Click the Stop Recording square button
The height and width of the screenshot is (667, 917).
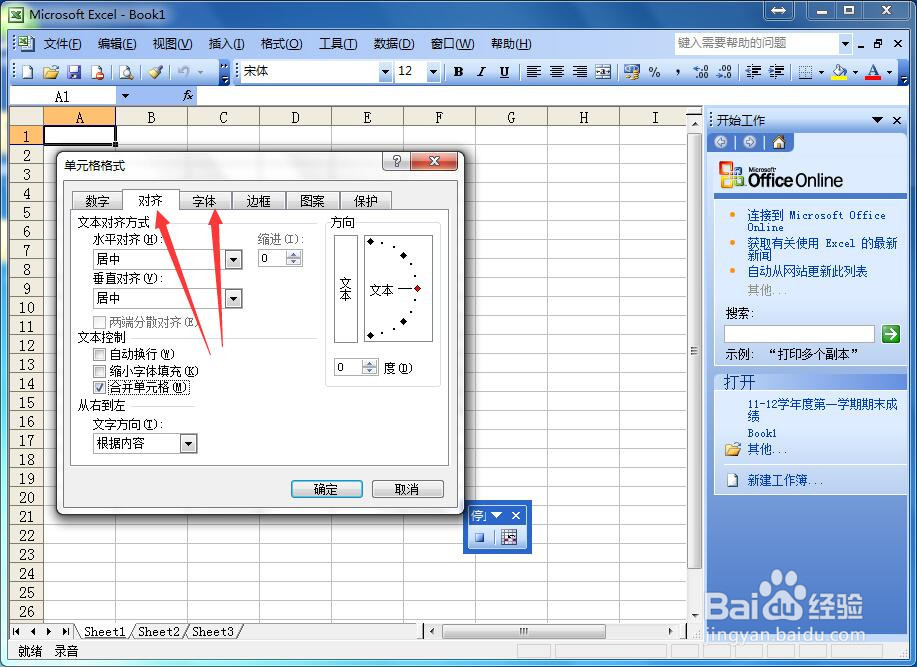click(x=480, y=537)
